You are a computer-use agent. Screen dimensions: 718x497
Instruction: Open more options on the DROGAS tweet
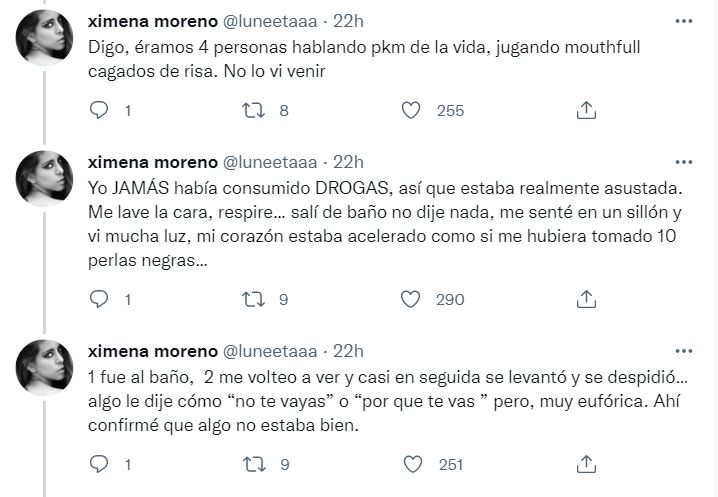pos(683,161)
